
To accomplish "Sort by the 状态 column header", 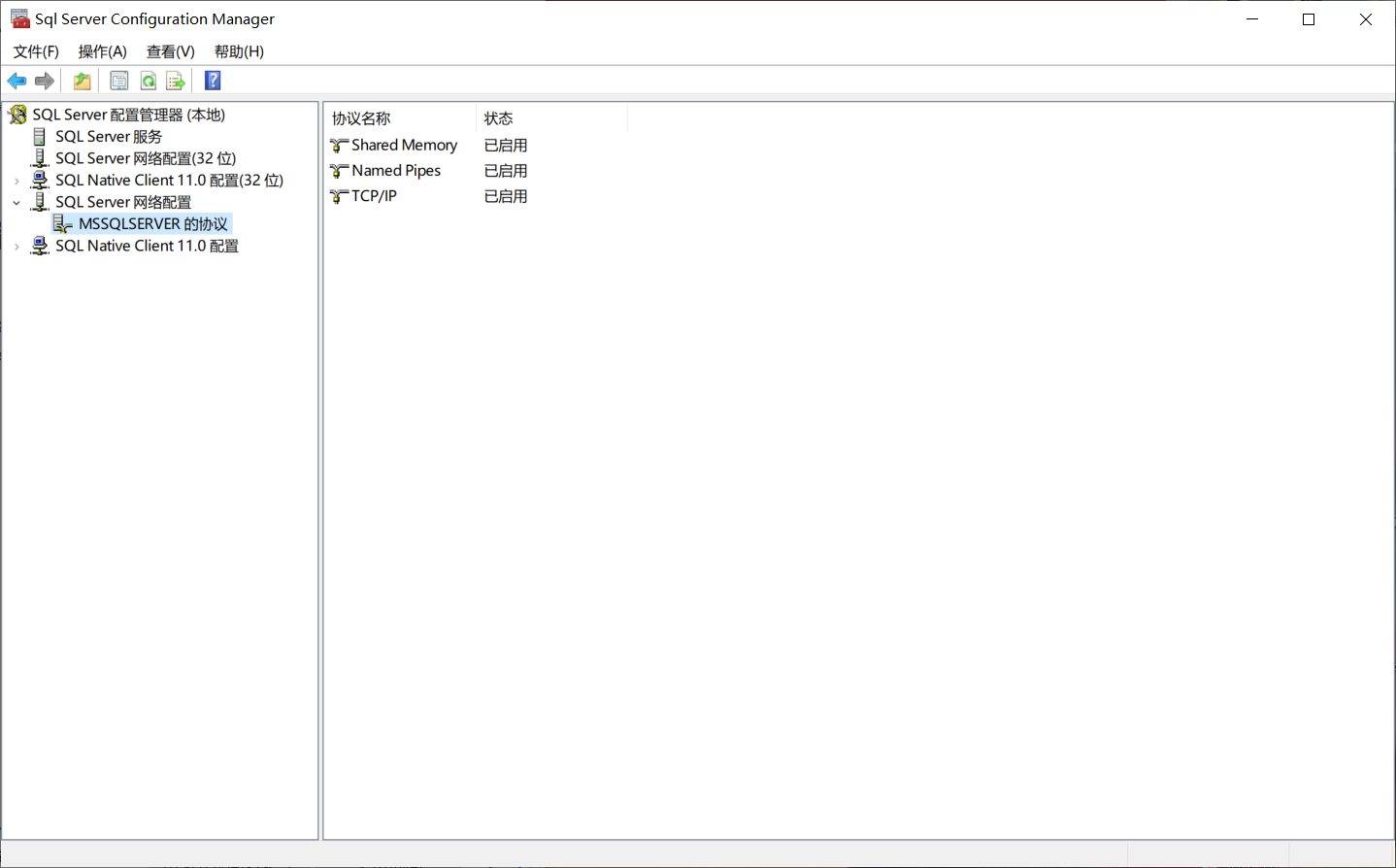I will (x=551, y=118).
